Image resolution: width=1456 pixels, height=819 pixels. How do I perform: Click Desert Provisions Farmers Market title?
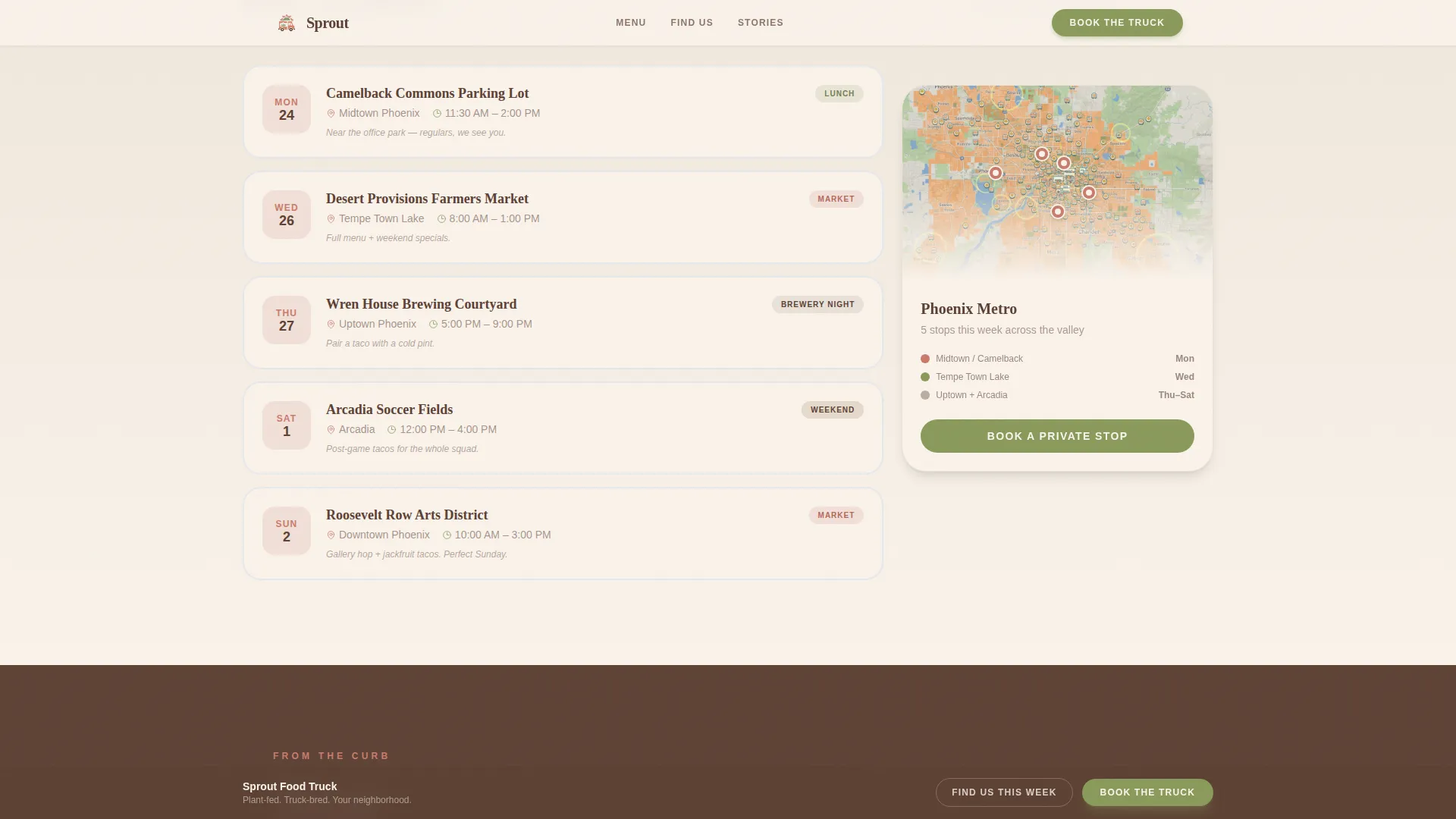pyautogui.click(x=428, y=199)
